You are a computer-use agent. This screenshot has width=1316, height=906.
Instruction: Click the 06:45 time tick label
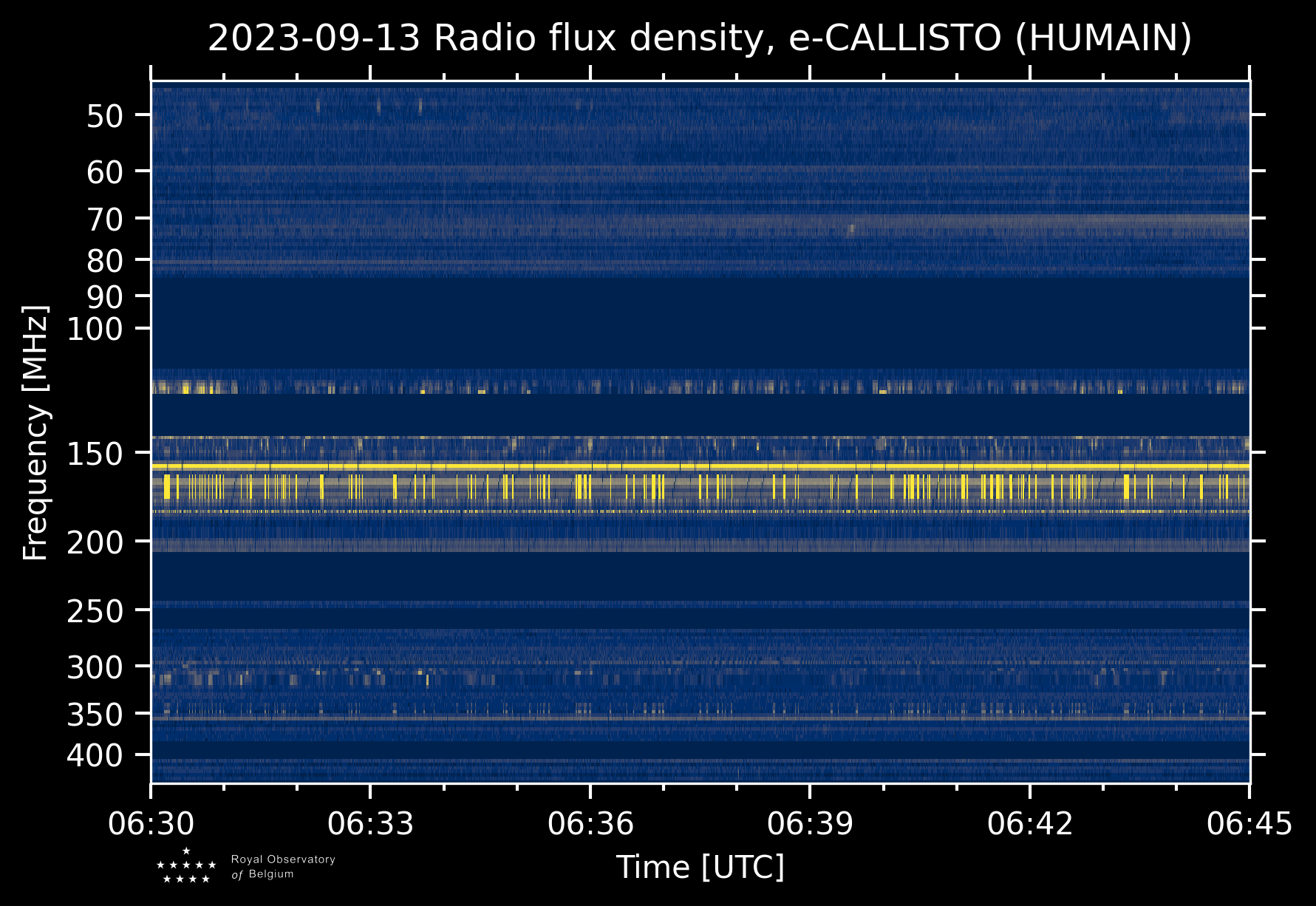point(1249,823)
